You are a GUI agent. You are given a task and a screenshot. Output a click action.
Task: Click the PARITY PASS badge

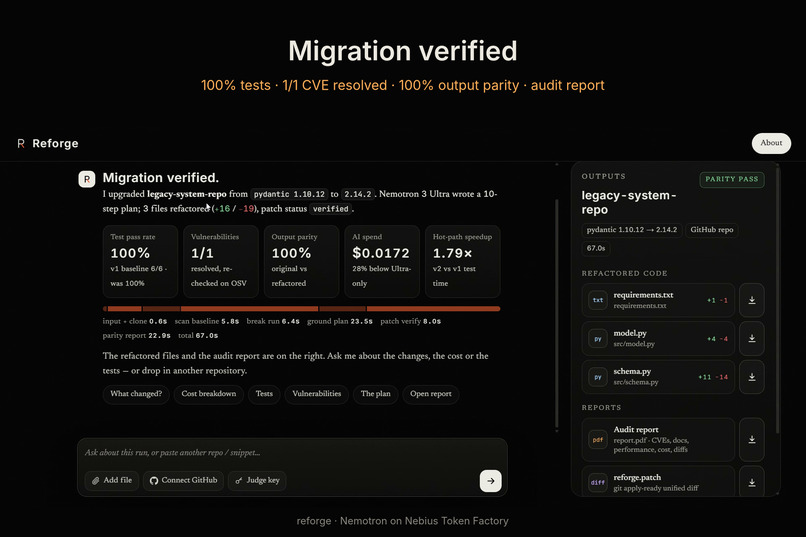(731, 179)
